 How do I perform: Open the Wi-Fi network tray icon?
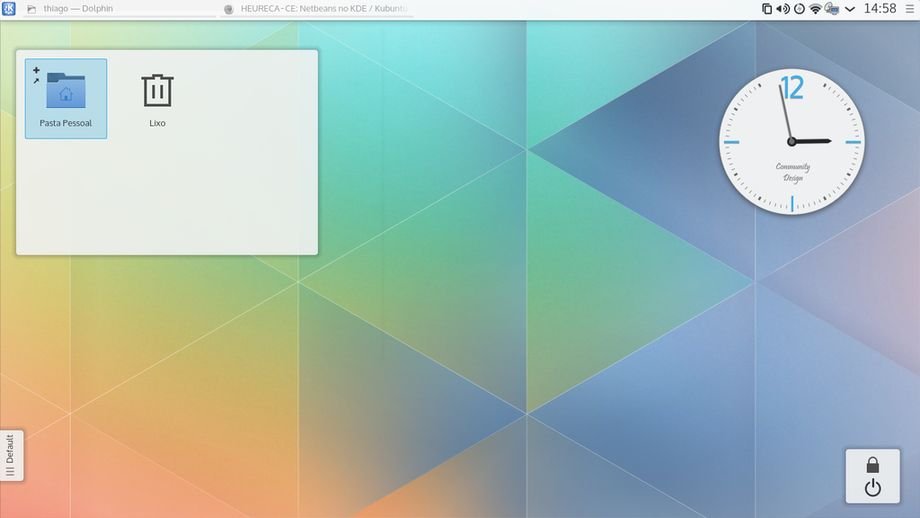816,9
